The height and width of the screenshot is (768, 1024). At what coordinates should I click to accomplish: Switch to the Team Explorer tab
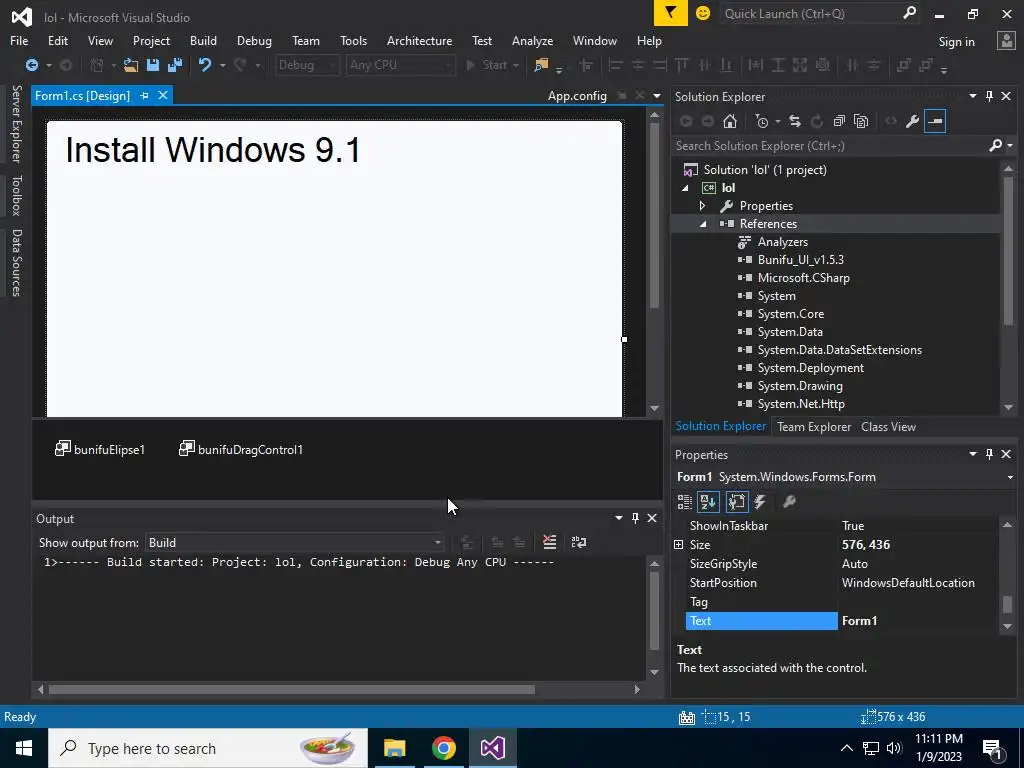(x=814, y=426)
